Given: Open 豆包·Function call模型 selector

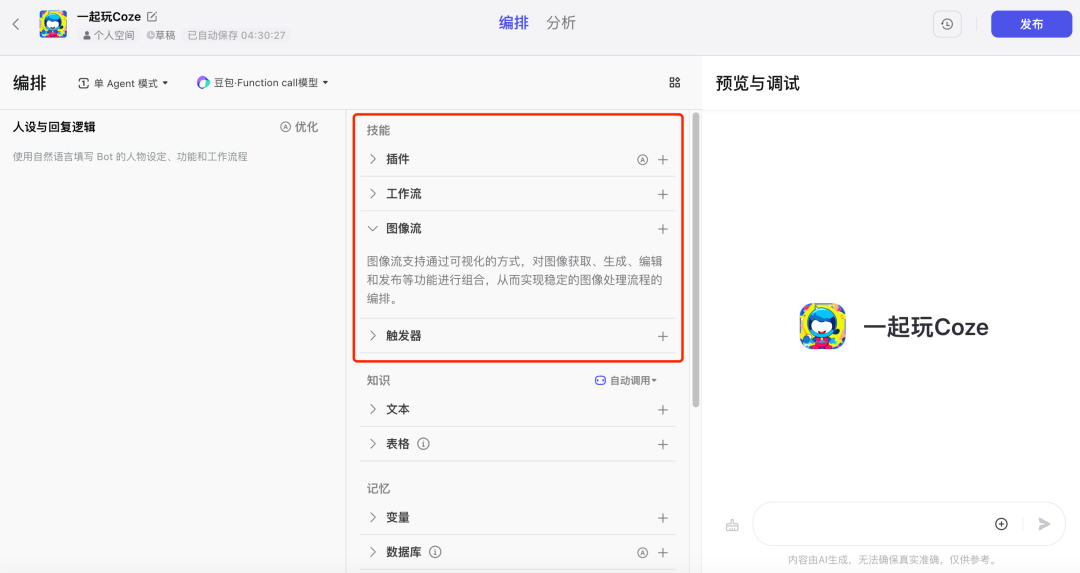Looking at the screenshot, I should (262, 83).
